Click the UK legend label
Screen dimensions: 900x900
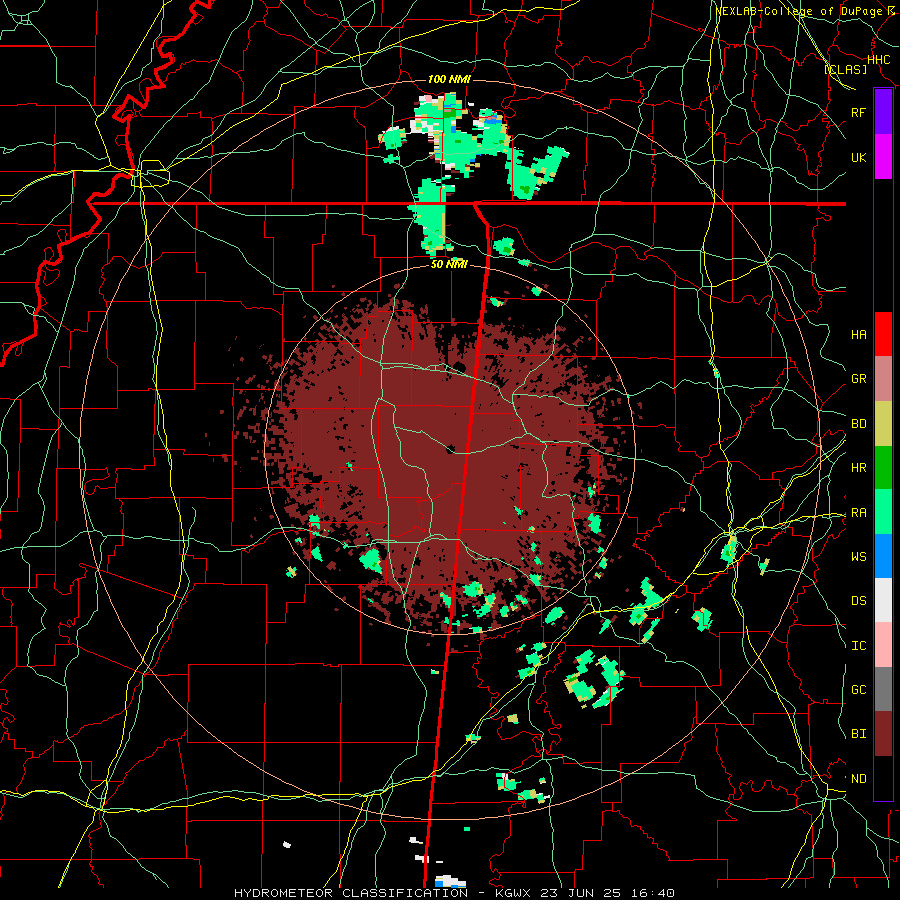(858, 157)
